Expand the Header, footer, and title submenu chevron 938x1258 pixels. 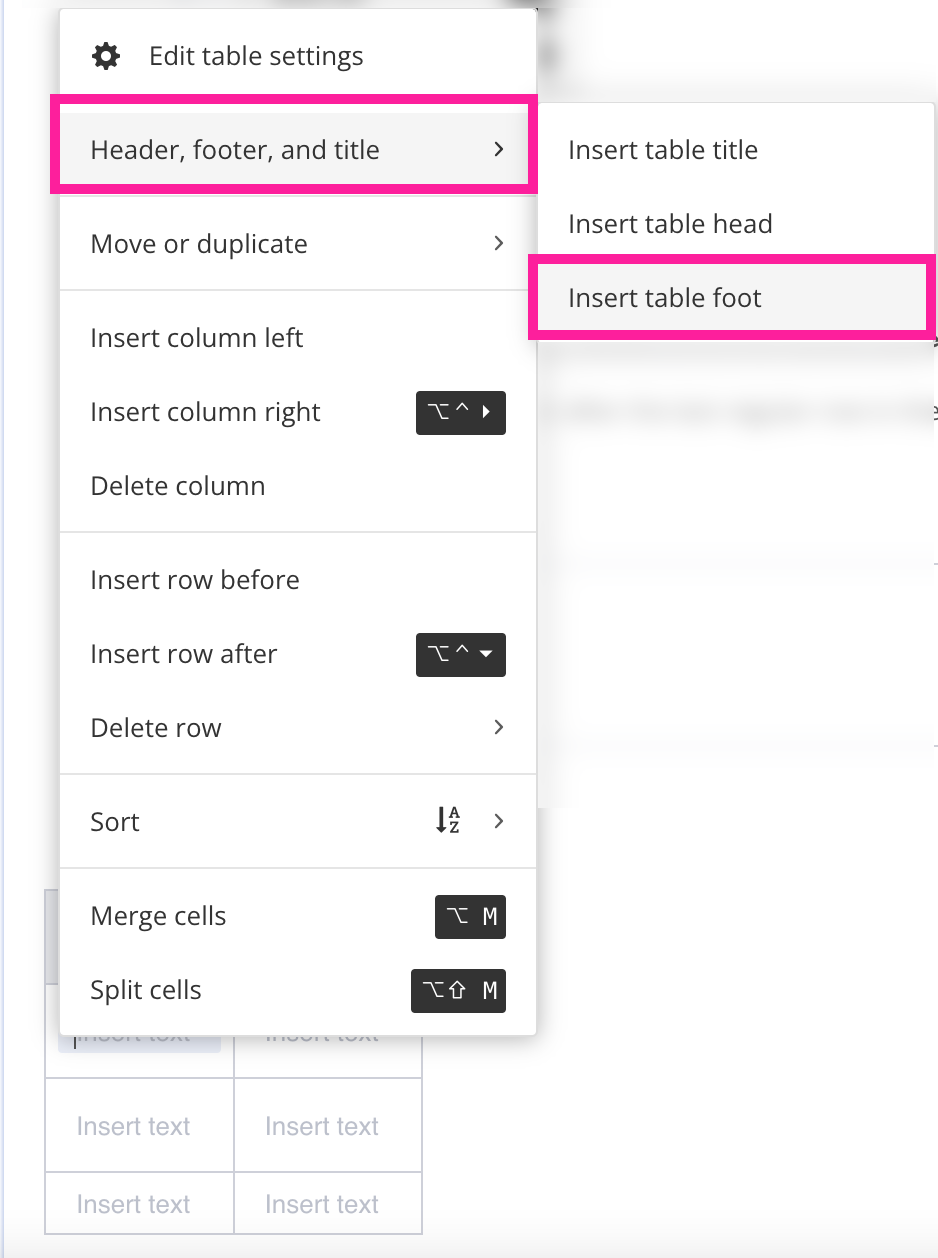coord(497,149)
